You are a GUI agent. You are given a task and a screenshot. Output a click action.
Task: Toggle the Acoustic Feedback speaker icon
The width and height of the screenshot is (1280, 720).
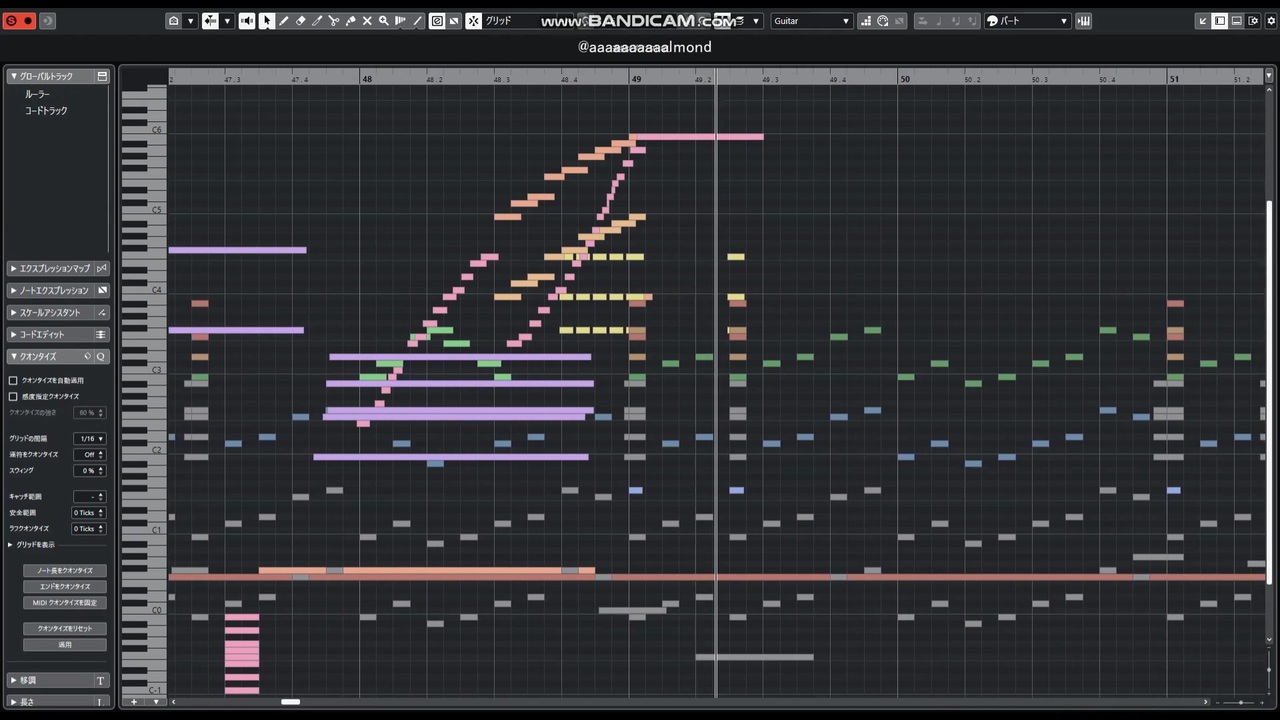tap(247, 20)
